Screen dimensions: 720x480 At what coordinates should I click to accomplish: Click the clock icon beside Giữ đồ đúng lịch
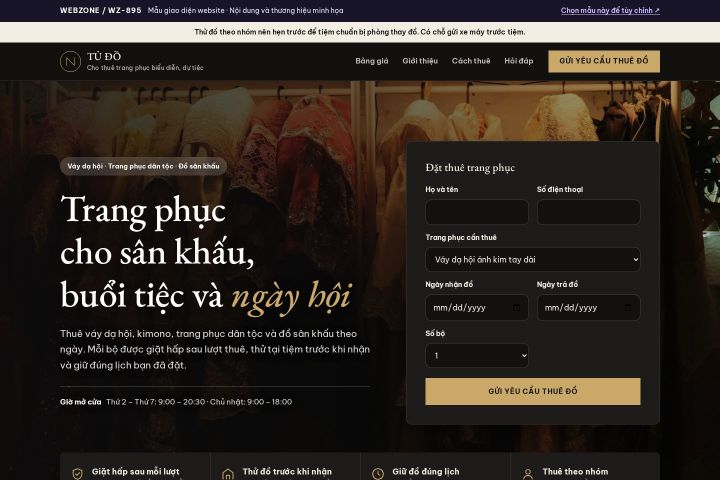[378, 474]
